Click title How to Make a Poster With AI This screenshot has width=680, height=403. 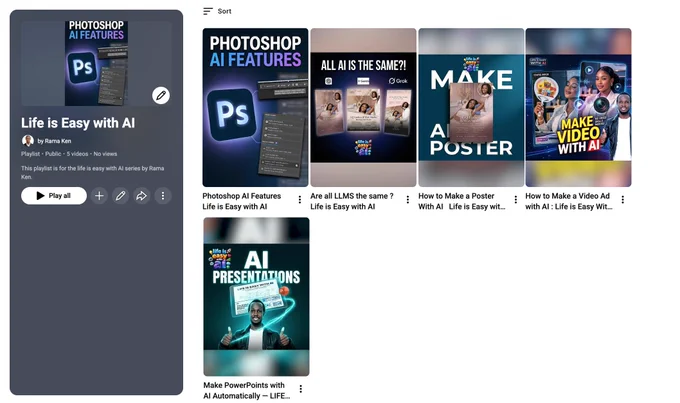coord(461,201)
